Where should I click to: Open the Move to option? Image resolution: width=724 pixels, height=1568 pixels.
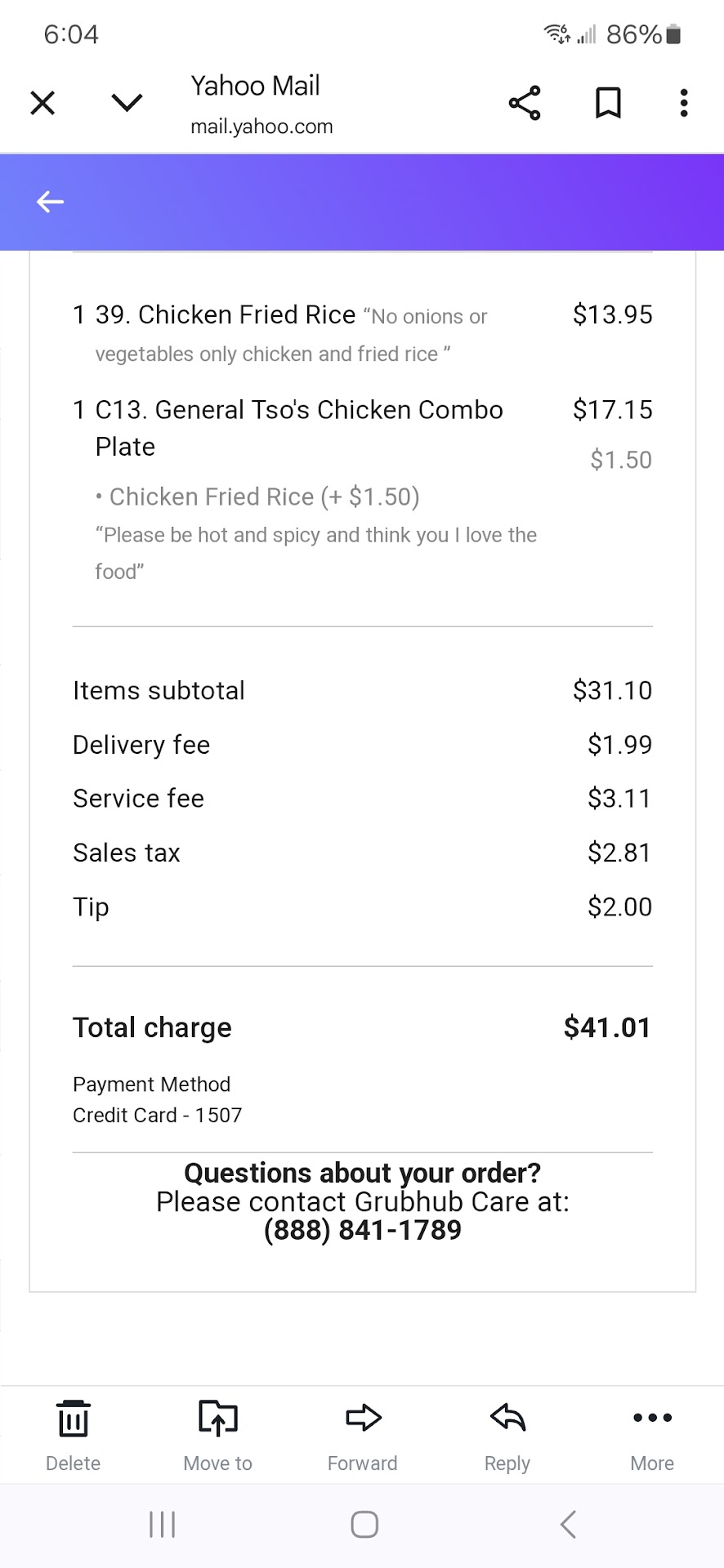pyautogui.click(x=217, y=1435)
